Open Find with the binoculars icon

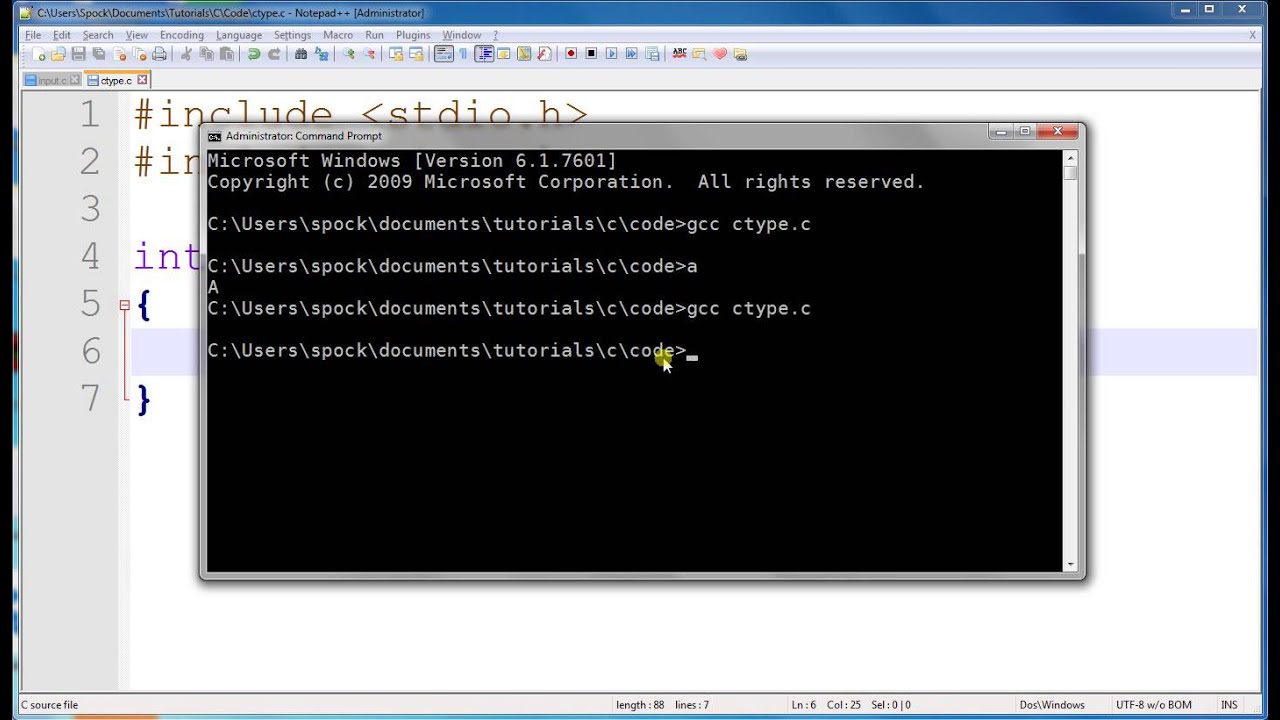point(301,54)
